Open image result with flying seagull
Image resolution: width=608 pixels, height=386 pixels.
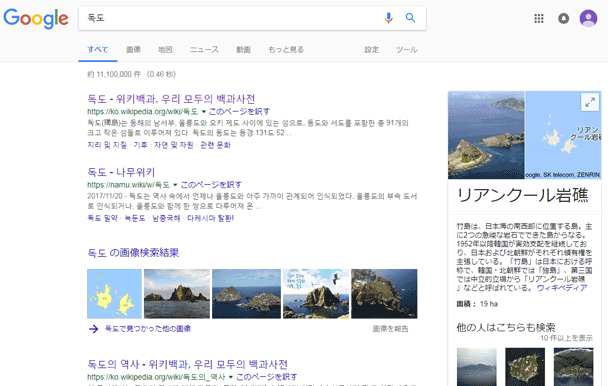tap(316, 294)
